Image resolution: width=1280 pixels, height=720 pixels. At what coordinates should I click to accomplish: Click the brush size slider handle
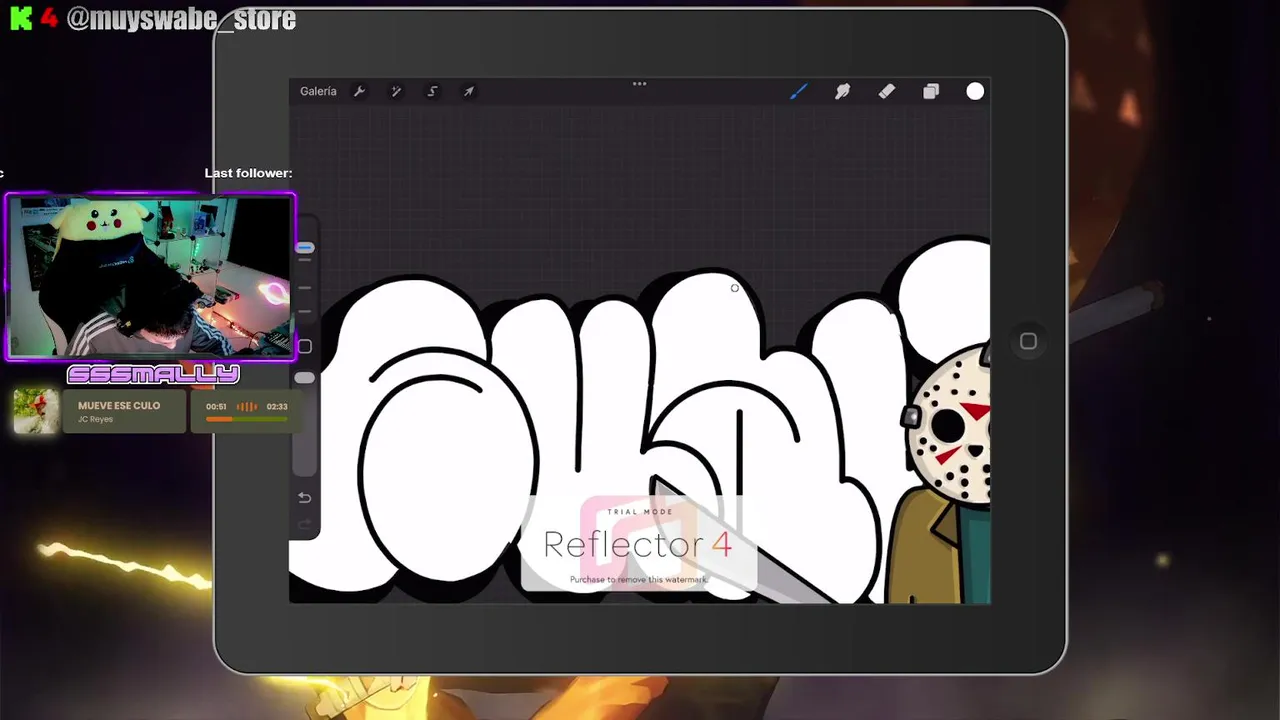tap(305, 247)
